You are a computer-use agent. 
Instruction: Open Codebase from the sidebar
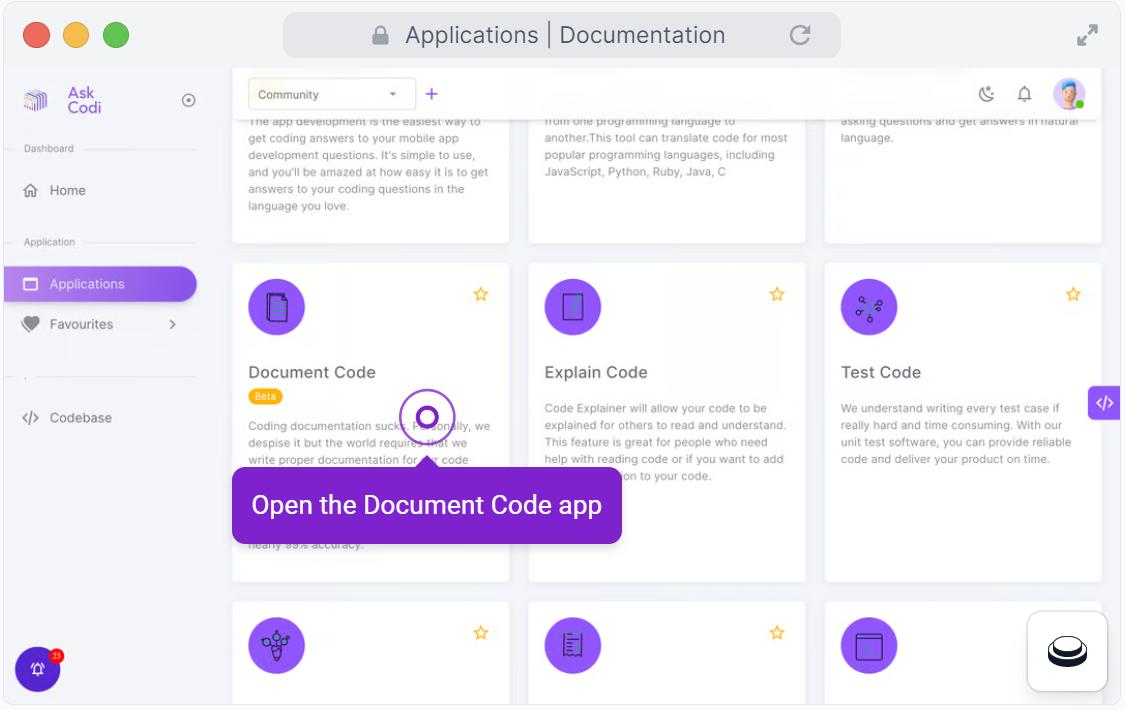pyautogui.click(x=80, y=418)
